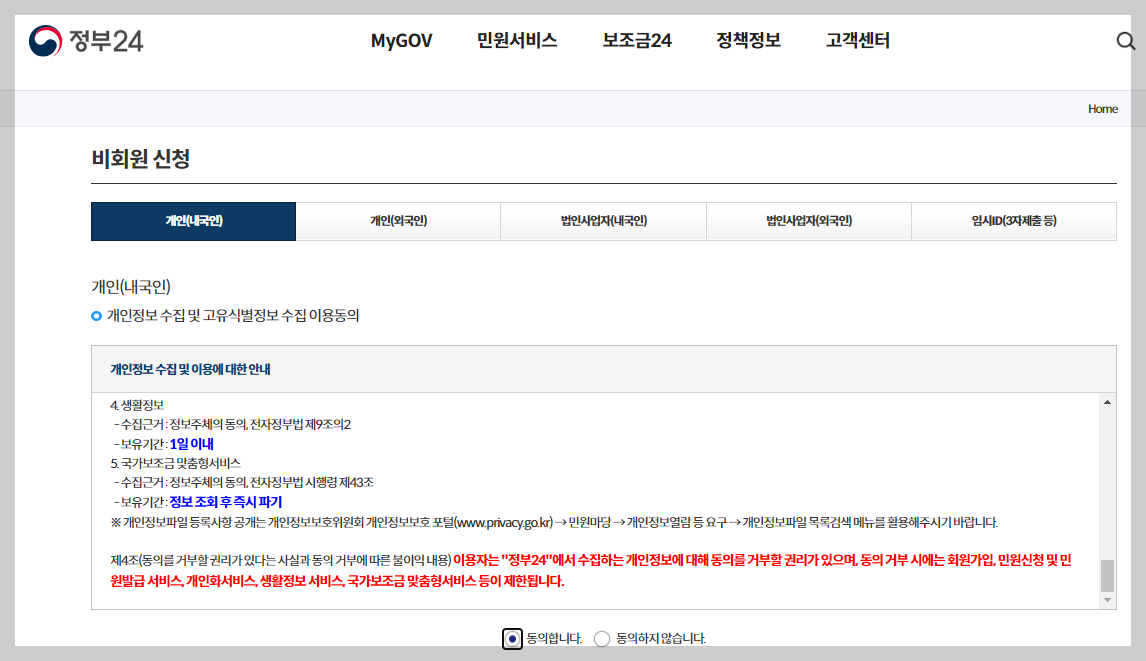The image size is (1146, 661).
Task: Select the 개인(내국인) tab
Action: click(x=193, y=220)
